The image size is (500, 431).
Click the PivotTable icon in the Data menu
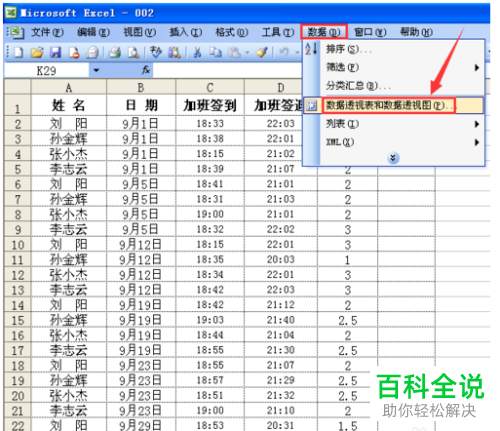[x=312, y=106]
